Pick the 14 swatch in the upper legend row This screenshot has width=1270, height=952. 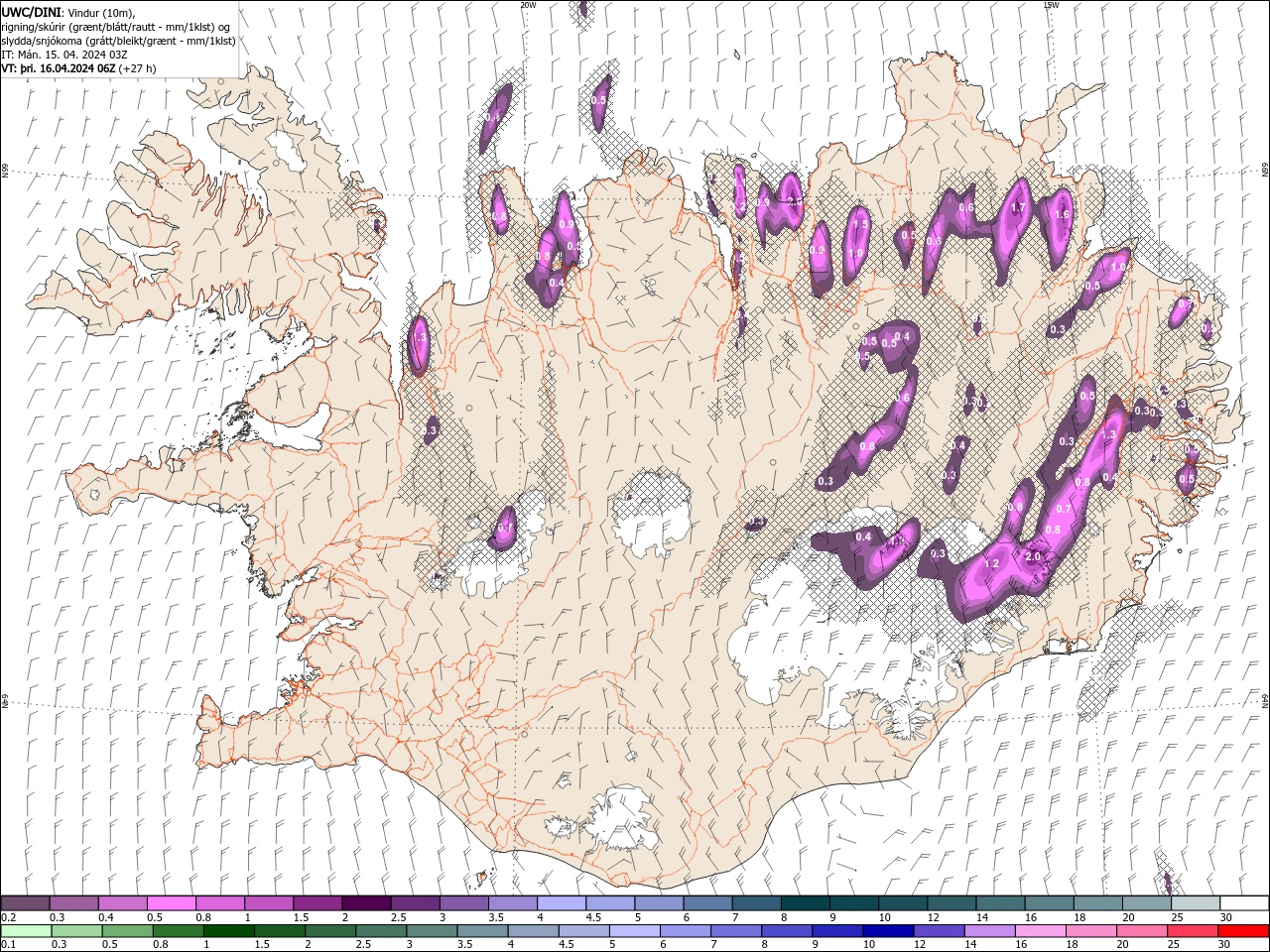1000,903
